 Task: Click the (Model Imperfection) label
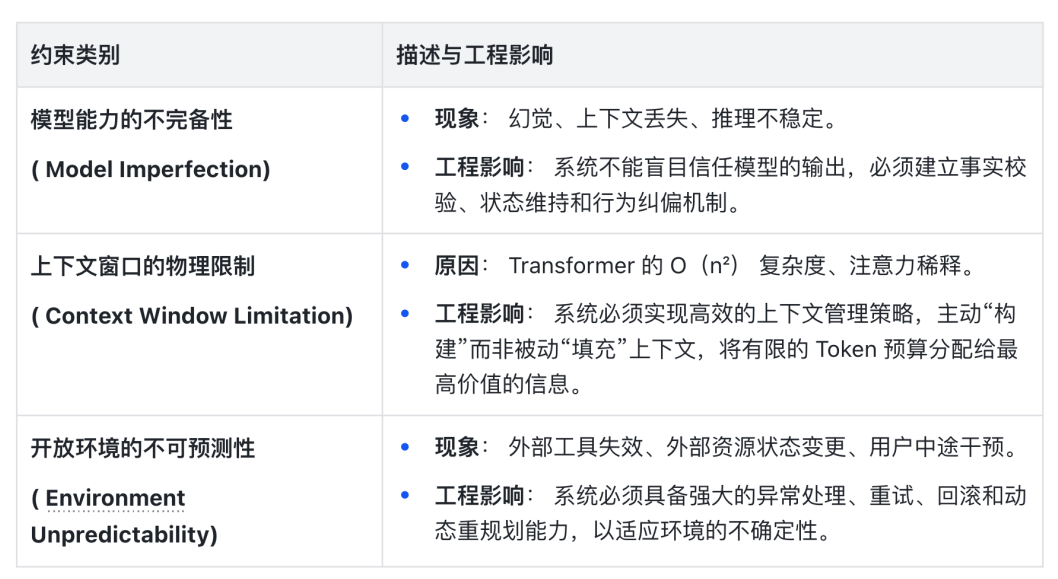[x=151, y=170]
